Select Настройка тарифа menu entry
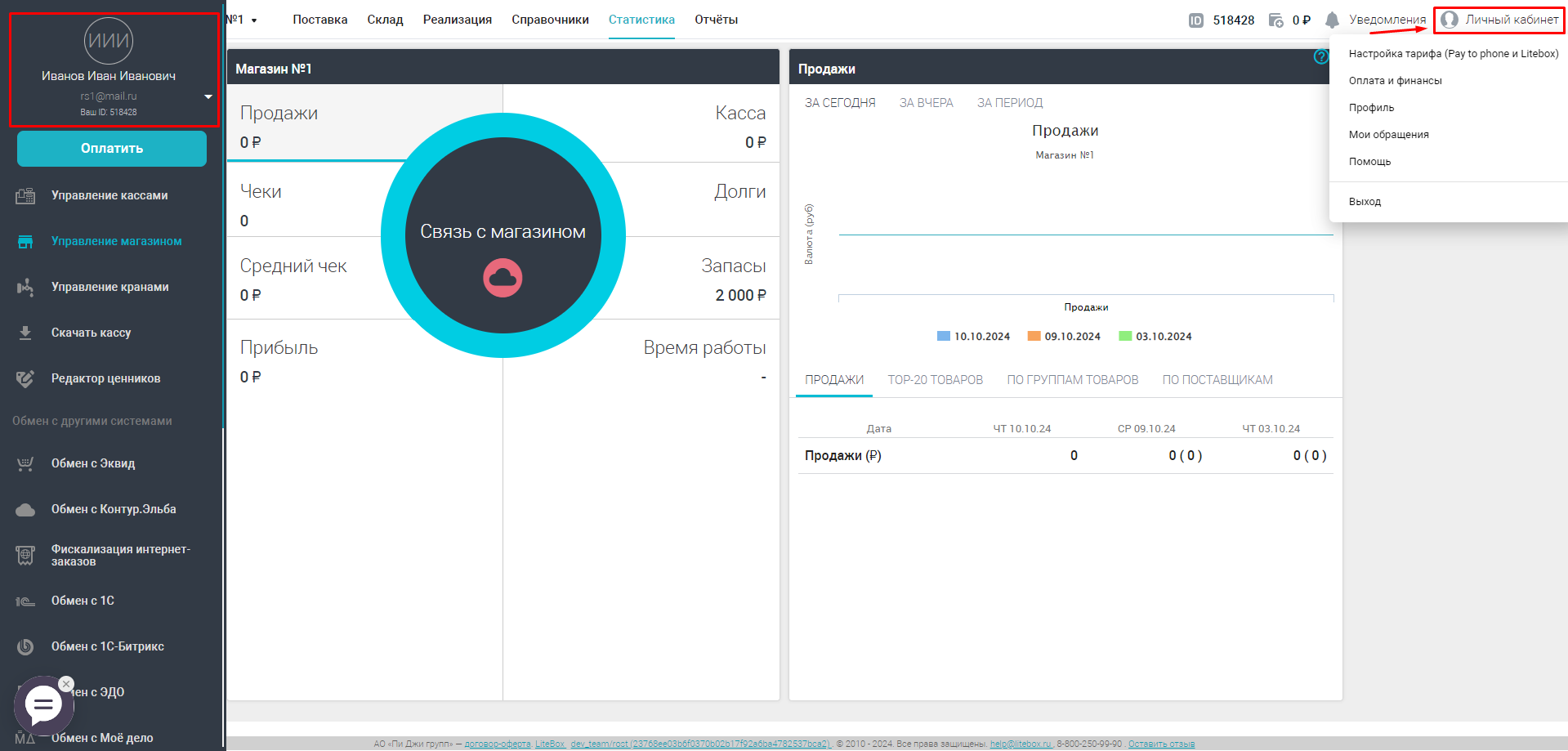Screen dimensions: 1568x751 (1454, 54)
